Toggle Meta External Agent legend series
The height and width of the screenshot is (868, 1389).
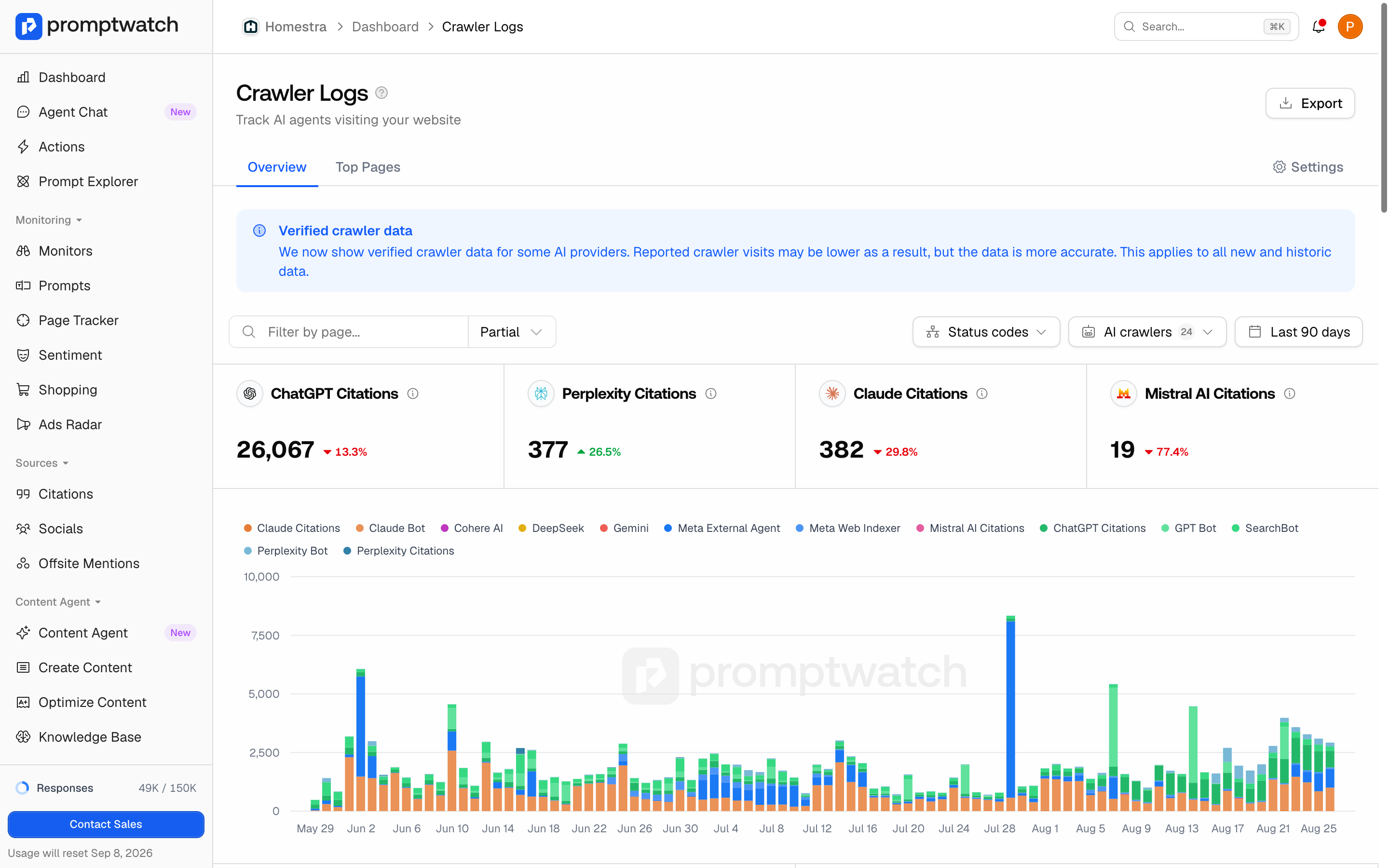pos(722,528)
